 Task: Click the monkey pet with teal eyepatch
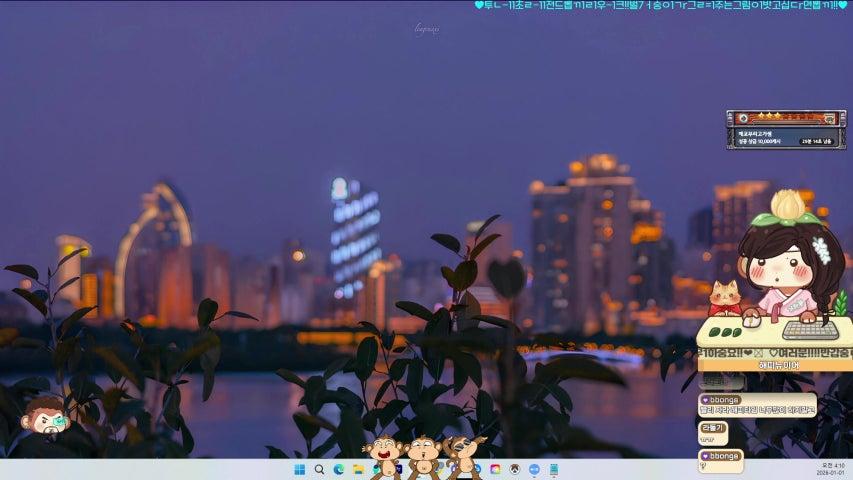coord(46,417)
